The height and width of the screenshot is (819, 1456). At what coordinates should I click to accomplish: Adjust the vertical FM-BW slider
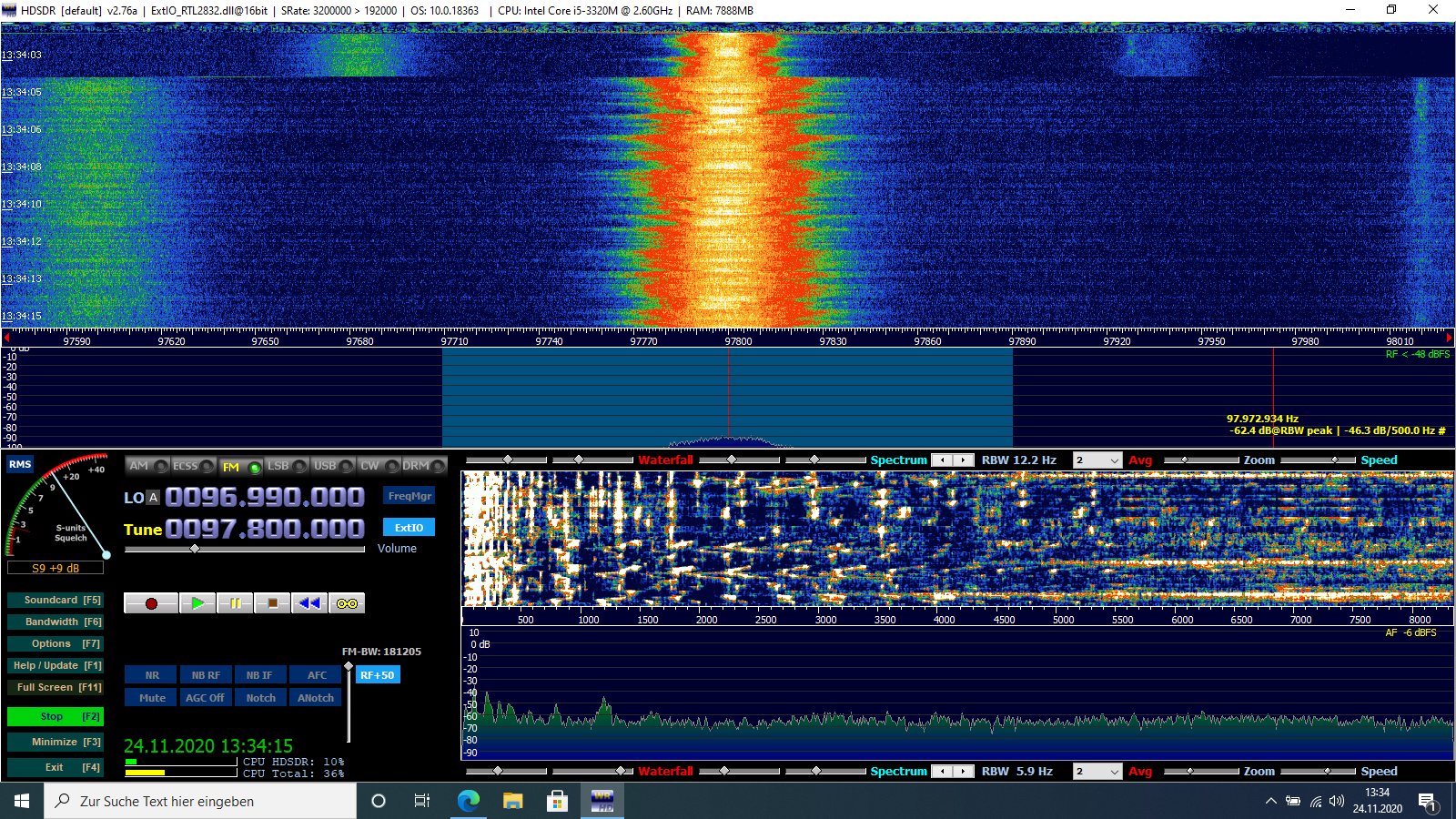click(x=349, y=703)
